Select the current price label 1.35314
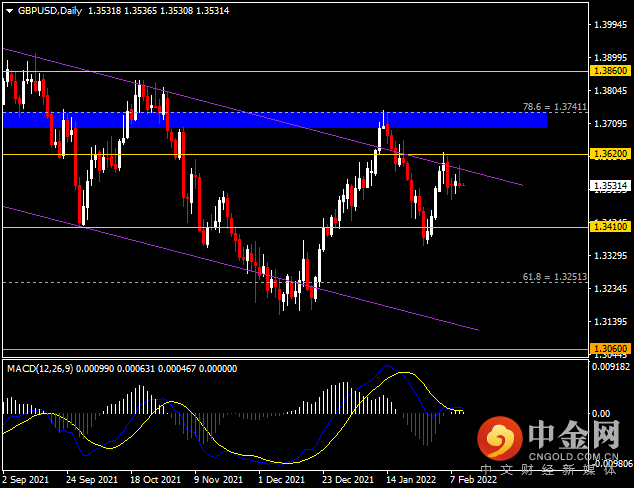634x488 pixels. [x=610, y=186]
